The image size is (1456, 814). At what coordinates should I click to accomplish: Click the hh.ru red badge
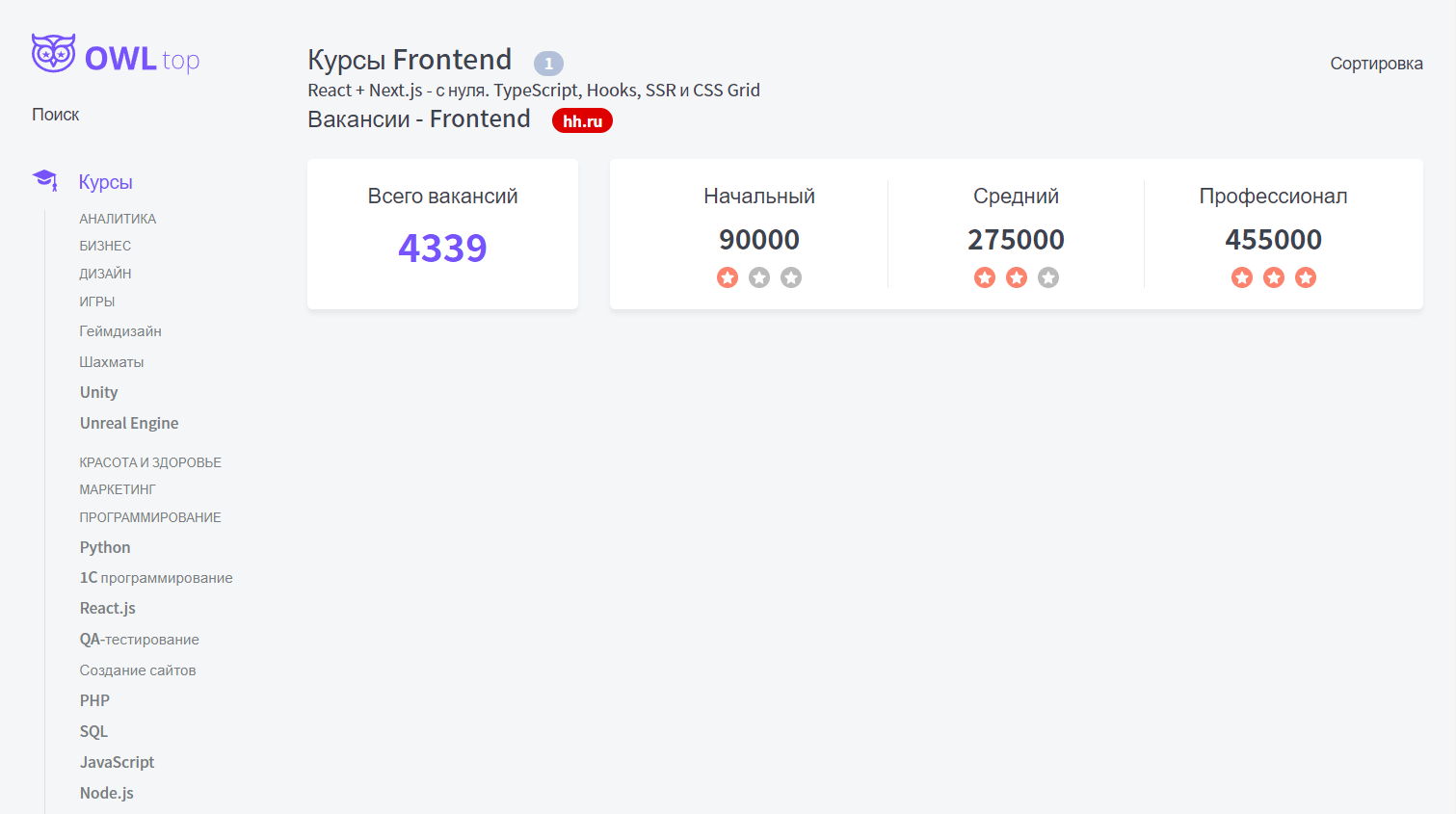coord(582,120)
